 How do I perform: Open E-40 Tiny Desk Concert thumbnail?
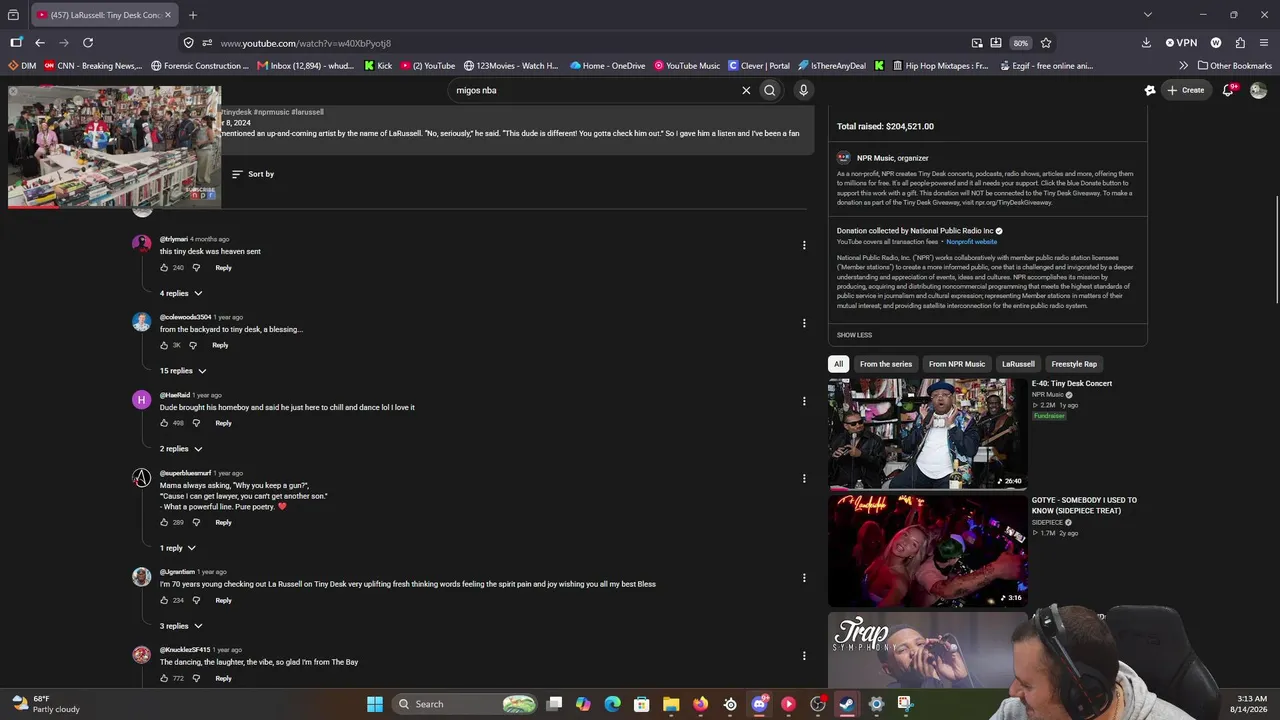[x=927, y=433]
